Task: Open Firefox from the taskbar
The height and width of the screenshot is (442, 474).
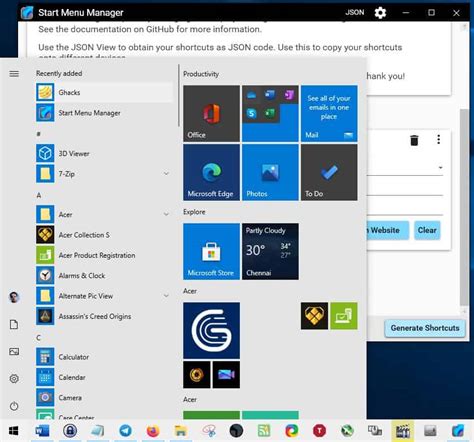Action: pyautogui.click(x=153, y=431)
